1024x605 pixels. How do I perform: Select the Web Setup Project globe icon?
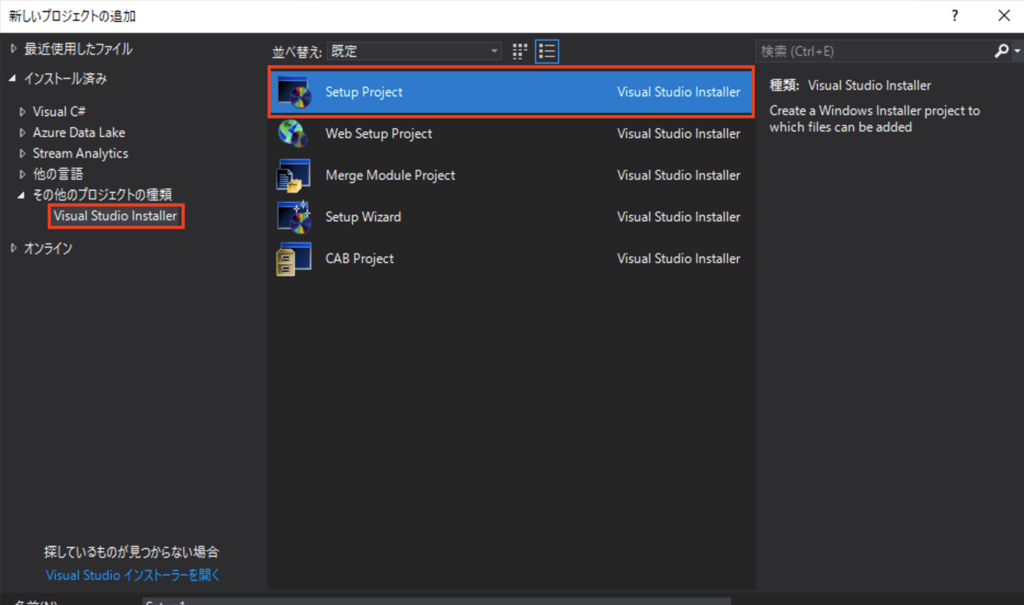point(293,133)
